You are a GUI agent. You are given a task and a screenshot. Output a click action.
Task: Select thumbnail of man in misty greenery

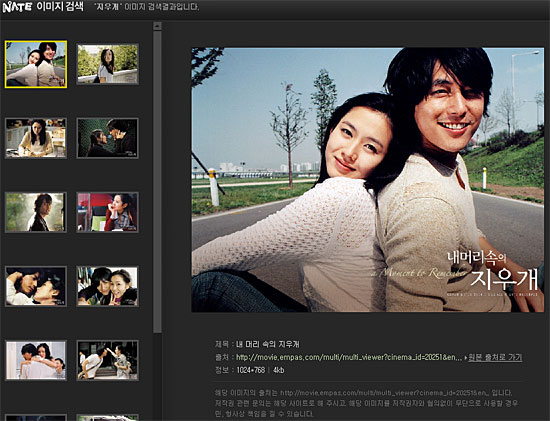(x=36, y=212)
